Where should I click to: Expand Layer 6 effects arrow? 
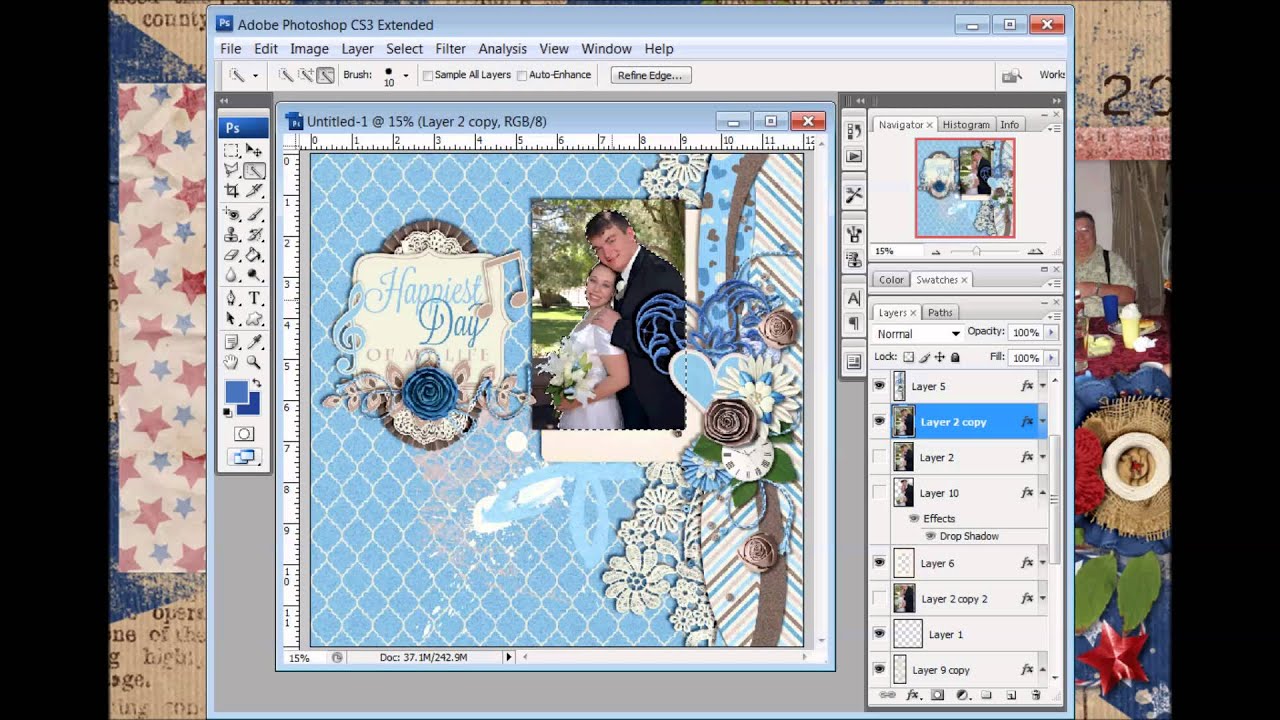[x=1043, y=564]
